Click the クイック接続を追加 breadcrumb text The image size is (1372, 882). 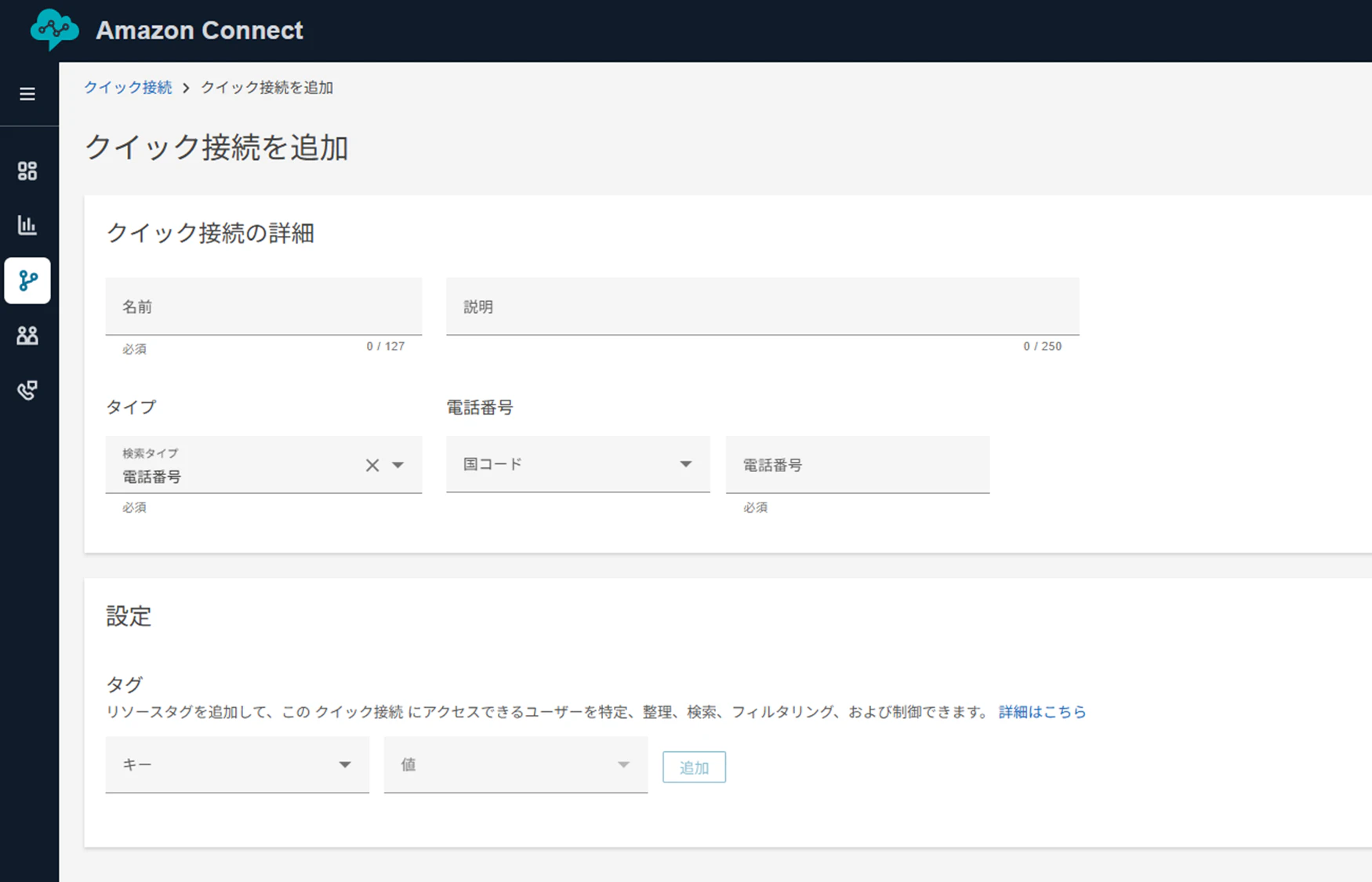click(267, 87)
